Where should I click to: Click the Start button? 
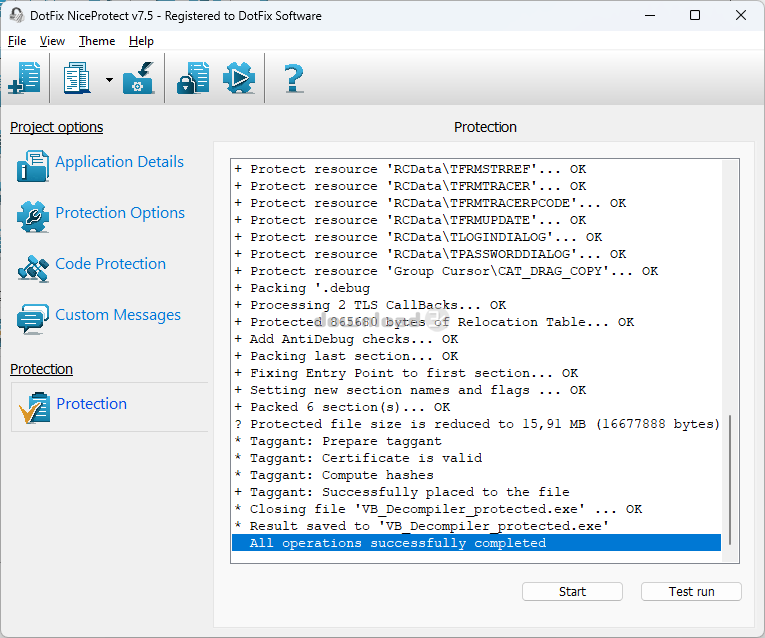[572, 592]
